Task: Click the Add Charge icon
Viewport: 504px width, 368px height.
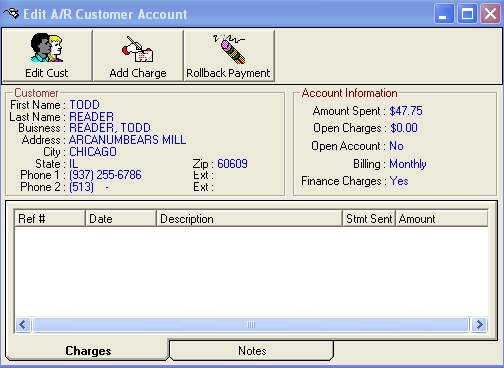Action: (x=138, y=49)
